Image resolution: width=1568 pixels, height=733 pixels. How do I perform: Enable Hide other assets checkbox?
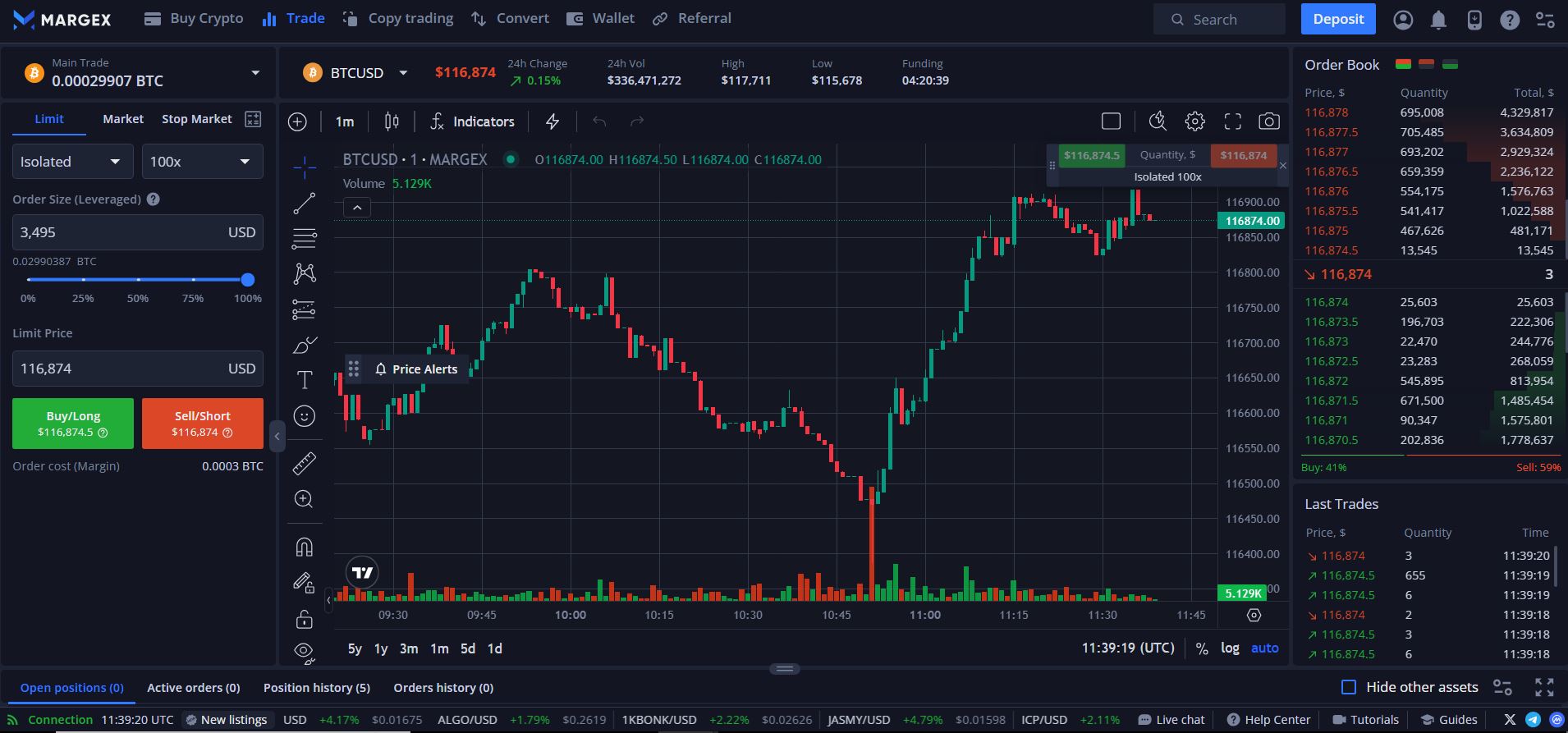1348,687
